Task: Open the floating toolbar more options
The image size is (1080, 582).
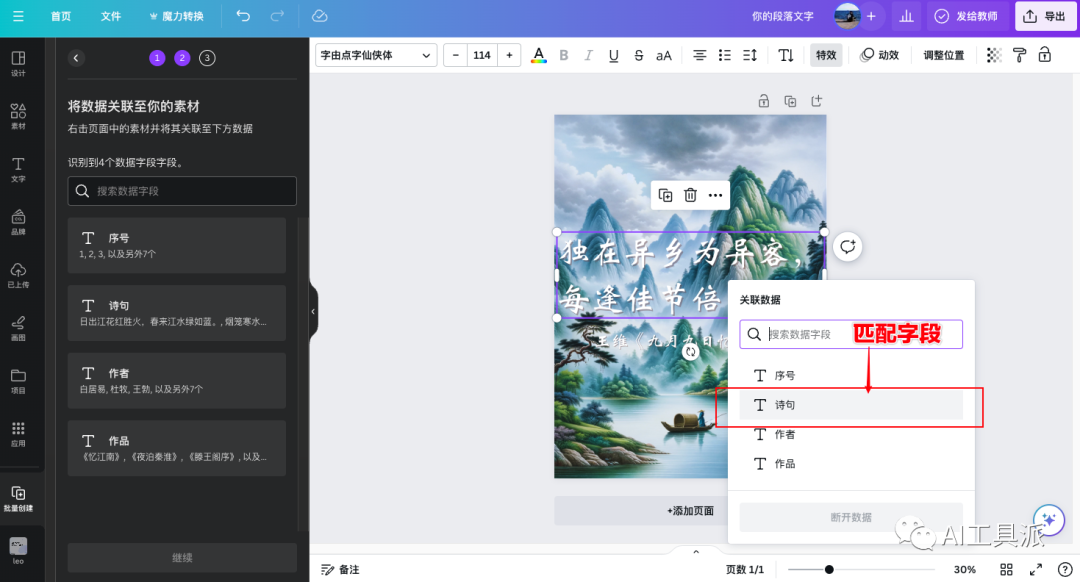Action: click(x=716, y=196)
